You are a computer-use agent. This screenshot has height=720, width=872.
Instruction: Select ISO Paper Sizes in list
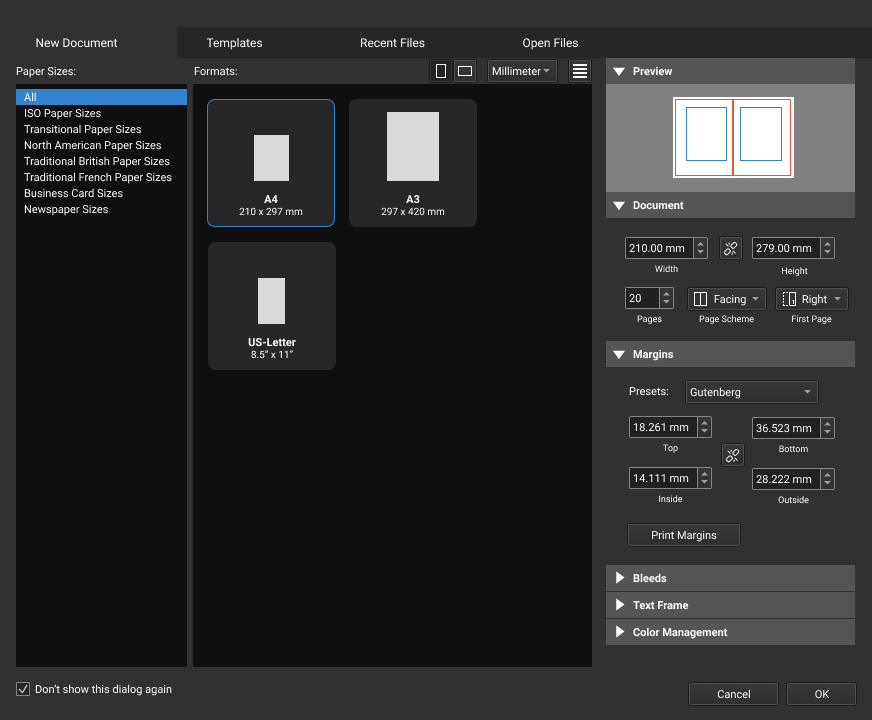point(63,113)
